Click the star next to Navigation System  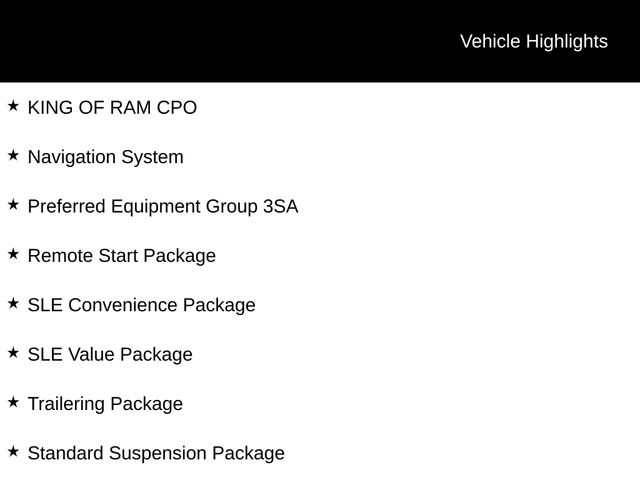[13, 155]
